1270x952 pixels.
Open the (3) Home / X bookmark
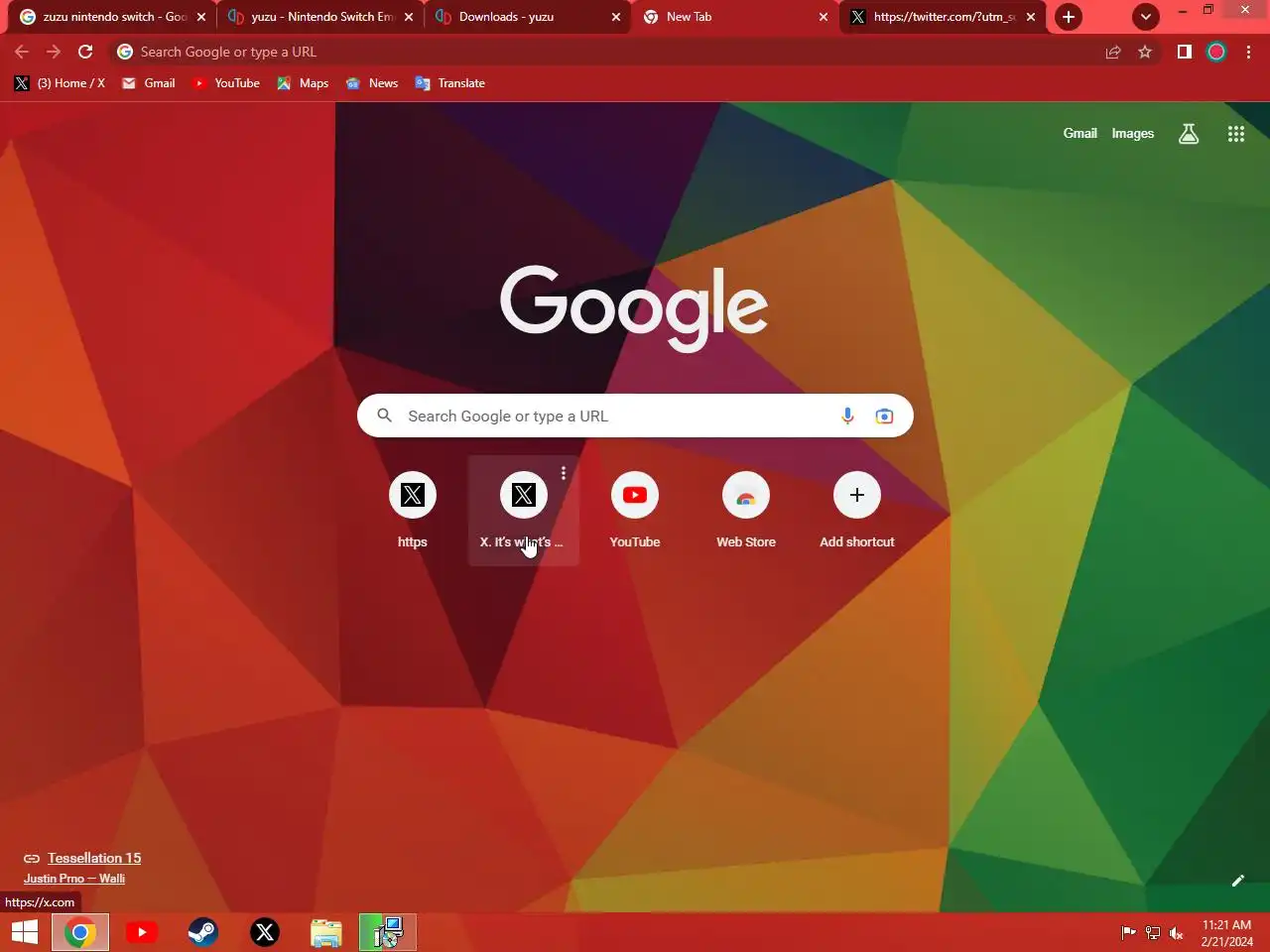[x=60, y=83]
